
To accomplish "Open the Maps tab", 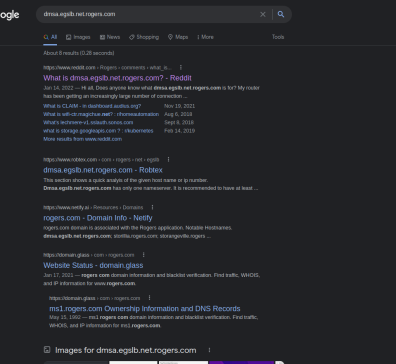I will [178, 37].
